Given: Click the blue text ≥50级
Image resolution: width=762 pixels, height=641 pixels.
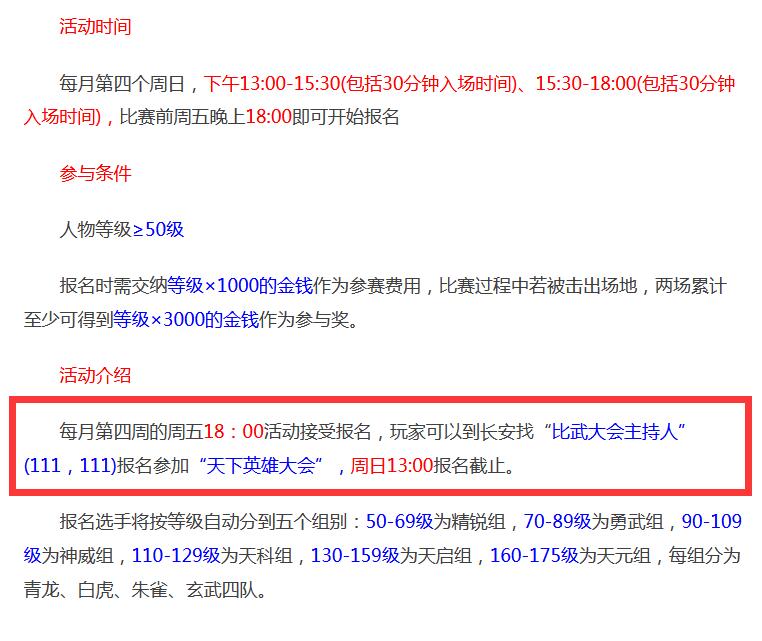Looking at the screenshot, I should coord(158,229).
